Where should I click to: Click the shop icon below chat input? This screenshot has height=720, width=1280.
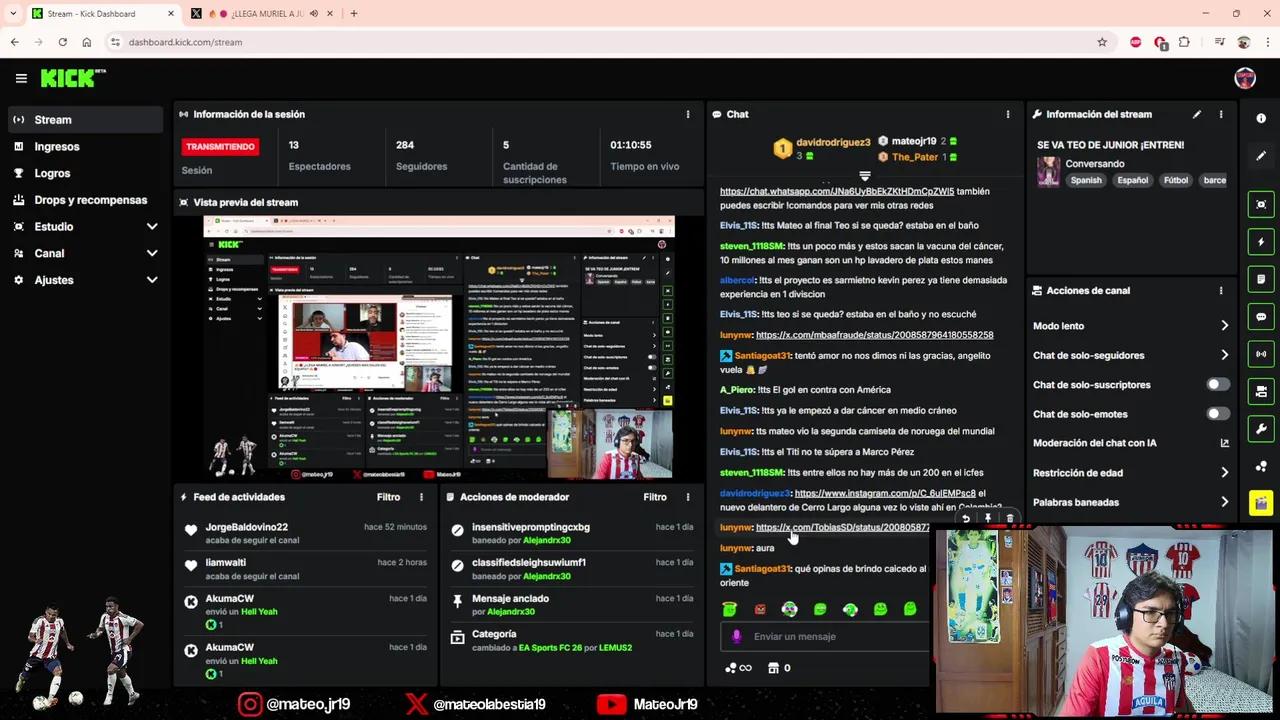(x=773, y=668)
